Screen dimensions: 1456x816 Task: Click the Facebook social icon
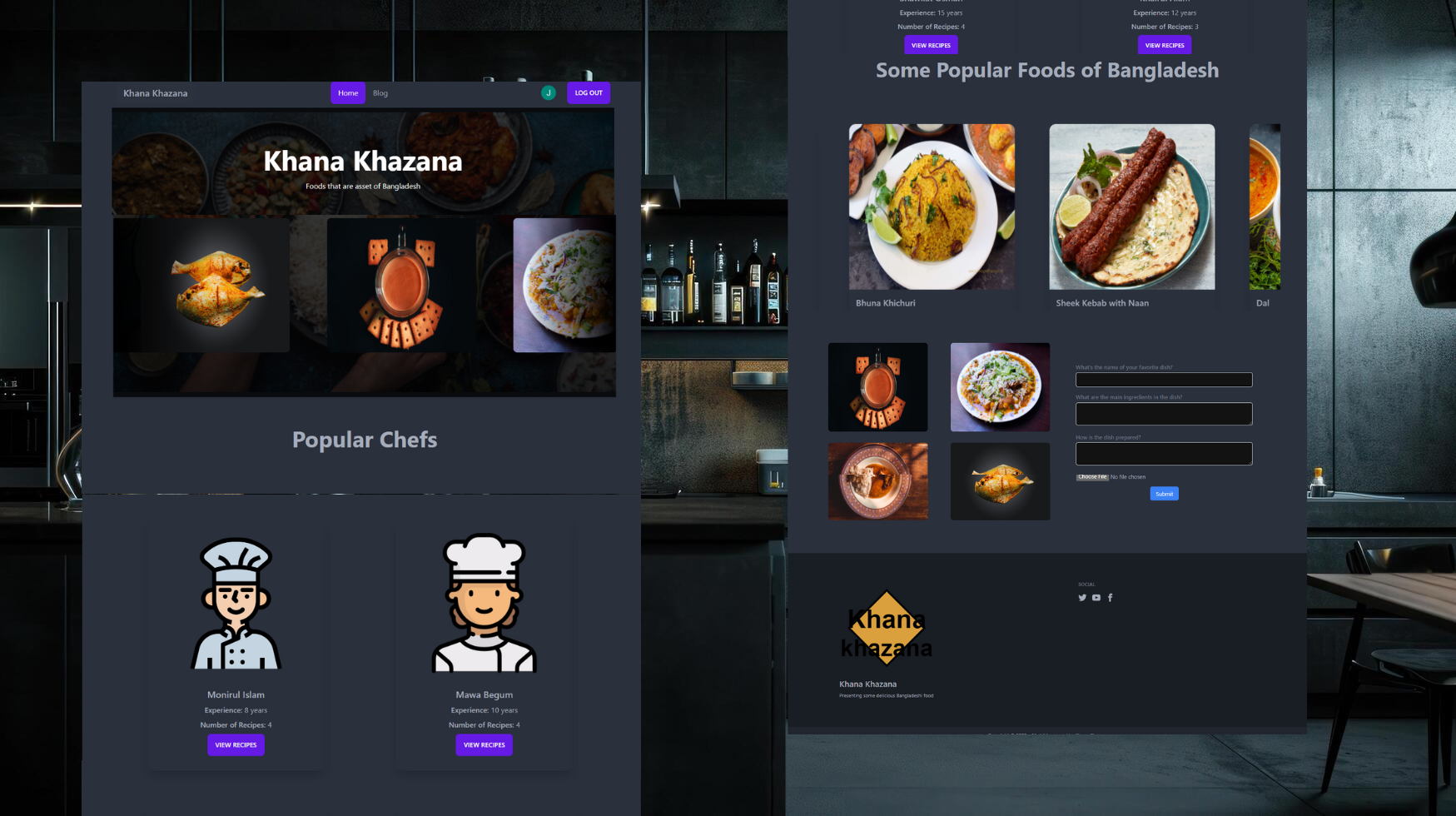[x=1110, y=597]
